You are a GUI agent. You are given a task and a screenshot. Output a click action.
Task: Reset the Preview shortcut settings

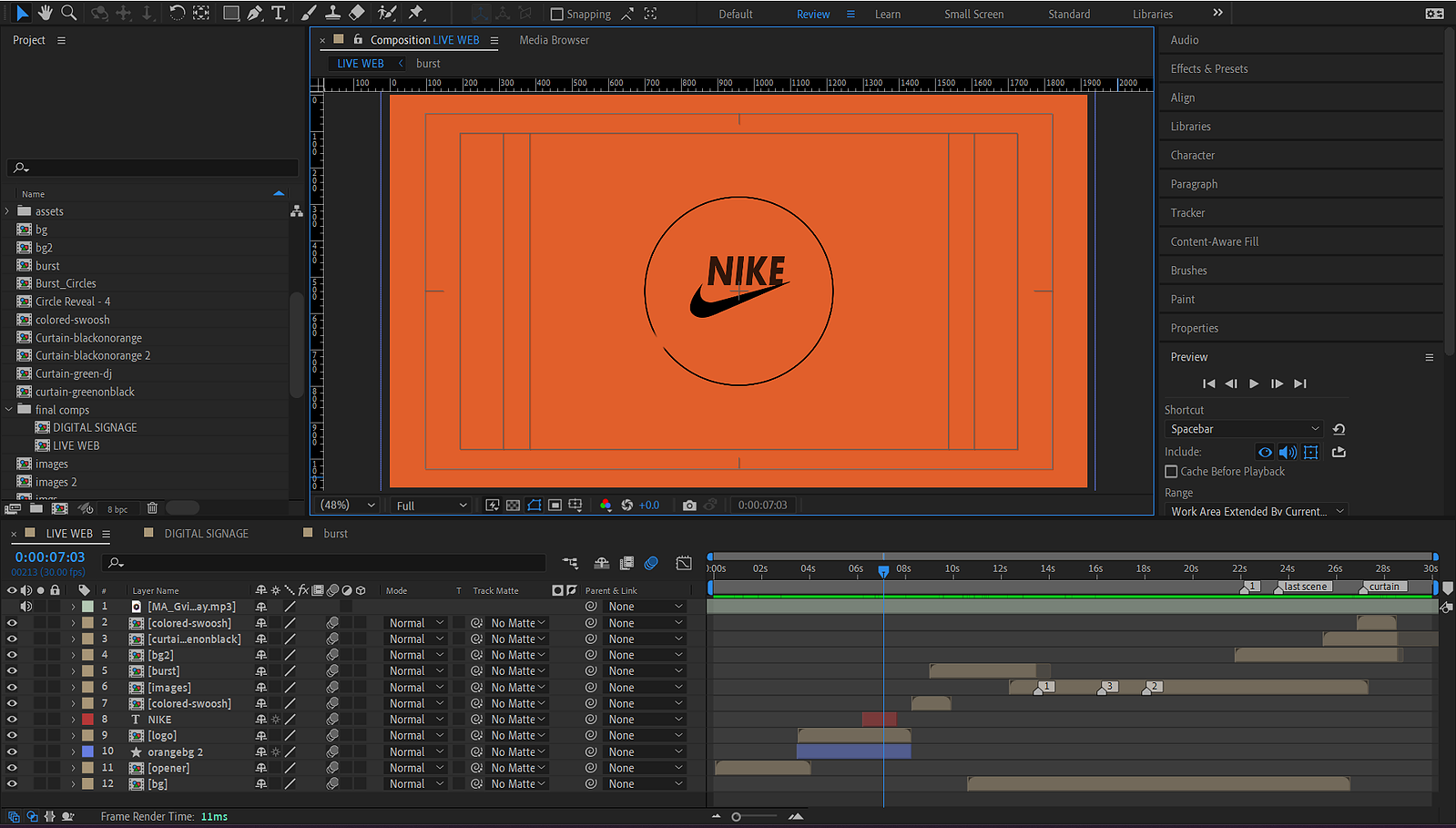(x=1339, y=429)
